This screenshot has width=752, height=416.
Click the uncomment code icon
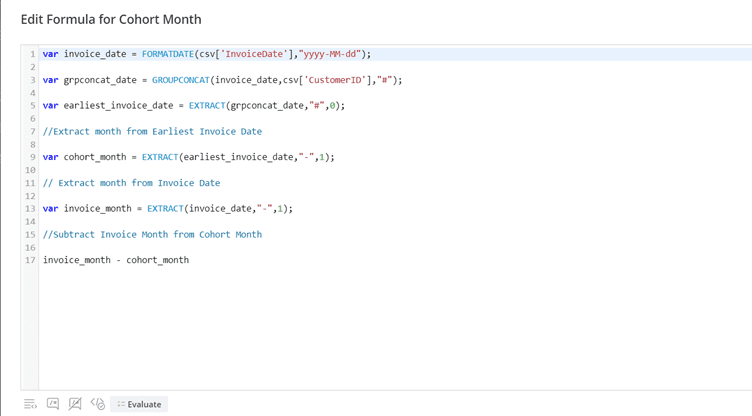[75, 404]
